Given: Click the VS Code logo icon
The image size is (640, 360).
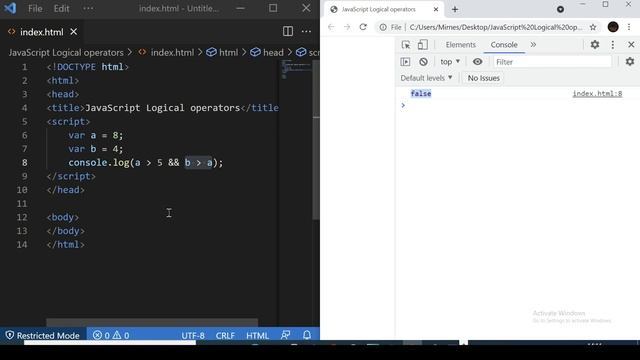Looking at the screenshot, I should [10, 8].
